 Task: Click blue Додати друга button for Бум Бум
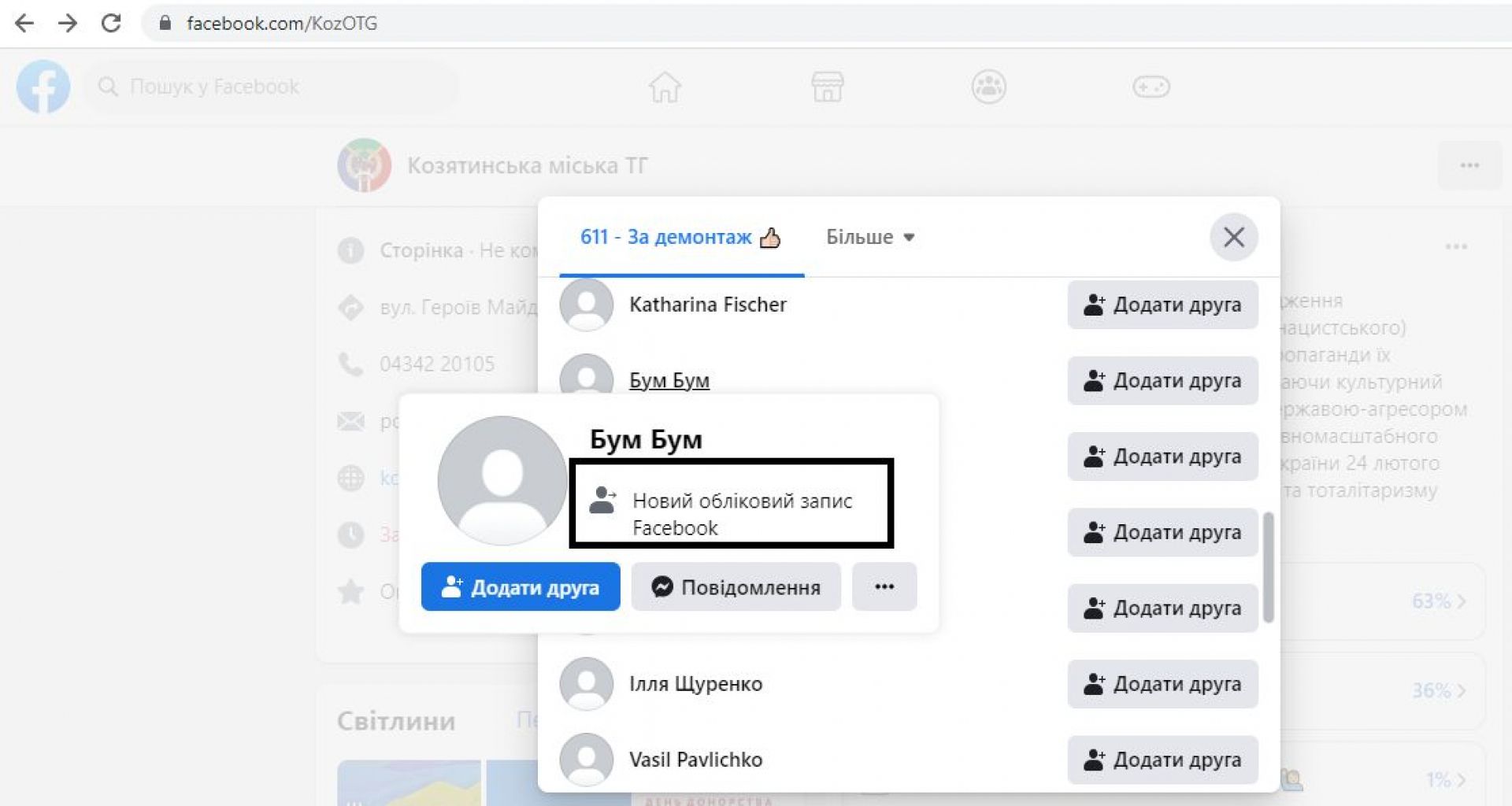pyautogui.click(x=521, y=586)
